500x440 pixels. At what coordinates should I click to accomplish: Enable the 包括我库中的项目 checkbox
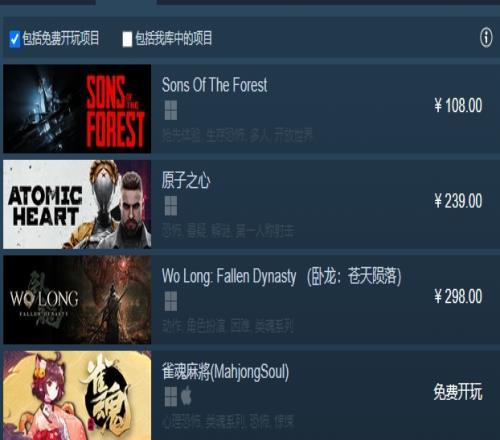[x=127, y=39]
